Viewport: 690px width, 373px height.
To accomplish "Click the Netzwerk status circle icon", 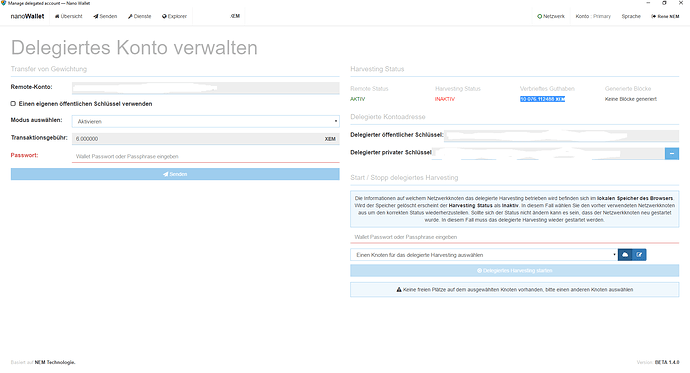I will (x=540, y=16).
